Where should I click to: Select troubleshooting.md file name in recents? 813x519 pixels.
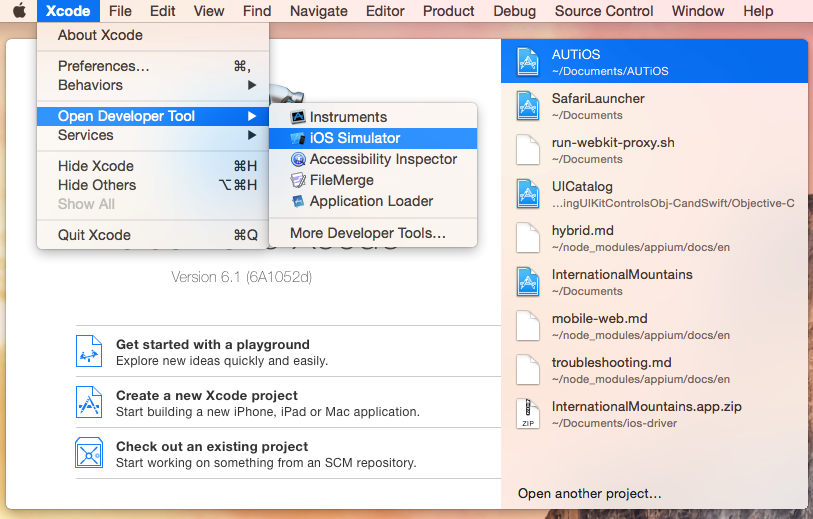pyautogui.click(x=611, y=363)
